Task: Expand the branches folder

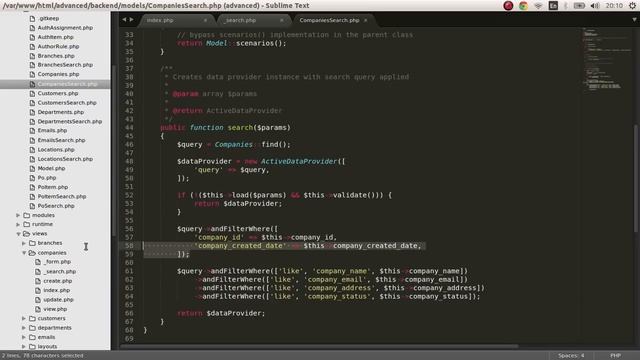Action: 24,243
